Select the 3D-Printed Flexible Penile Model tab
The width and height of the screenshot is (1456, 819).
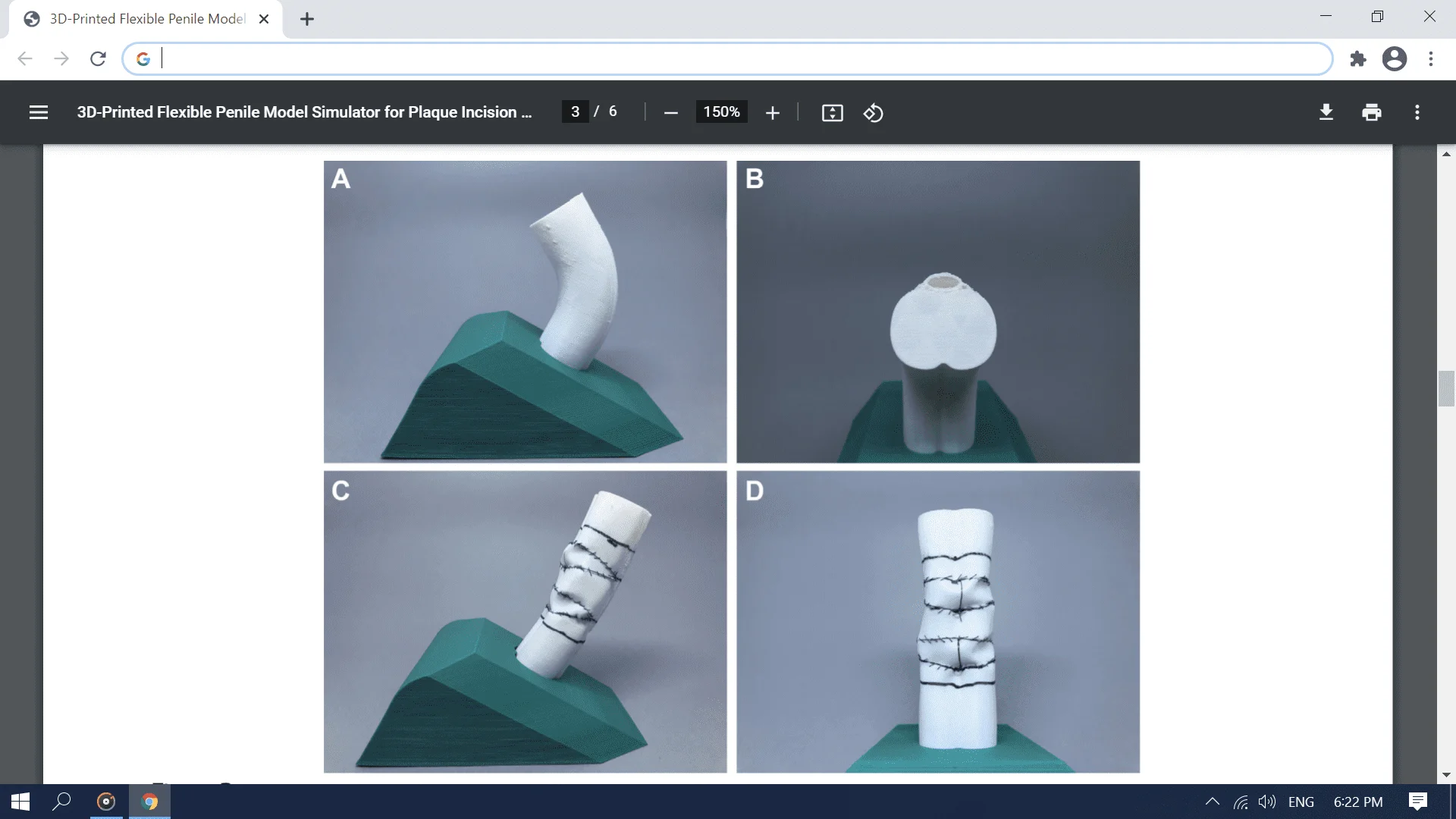point(146,19)
